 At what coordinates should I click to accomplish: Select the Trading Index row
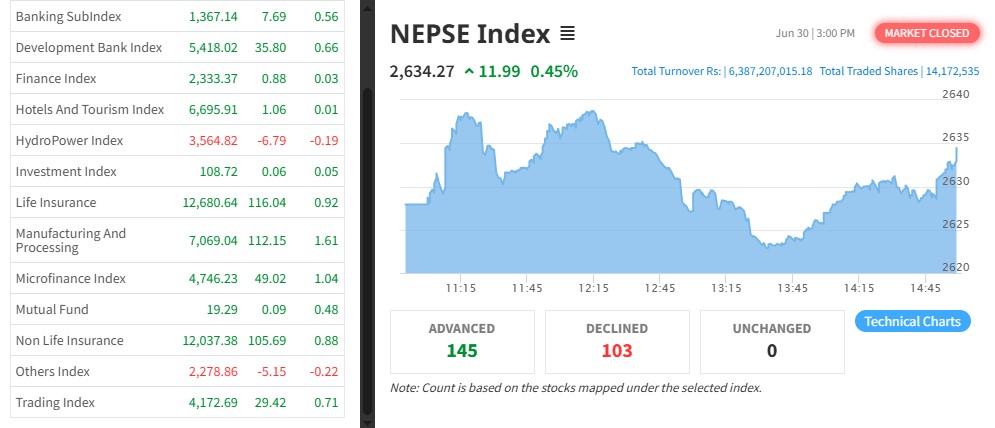[x=55, y=402]
